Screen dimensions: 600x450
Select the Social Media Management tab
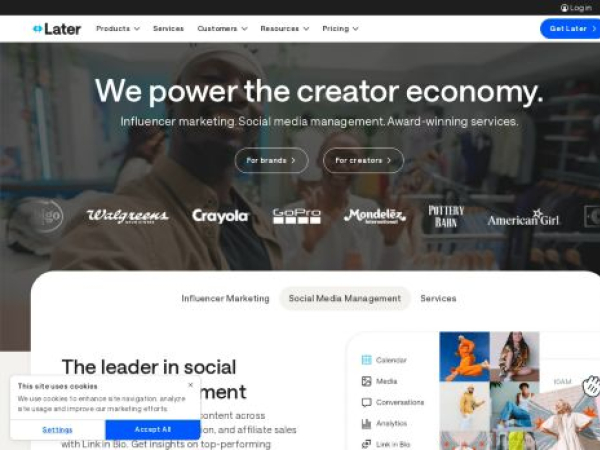click(x=345, y=298)
